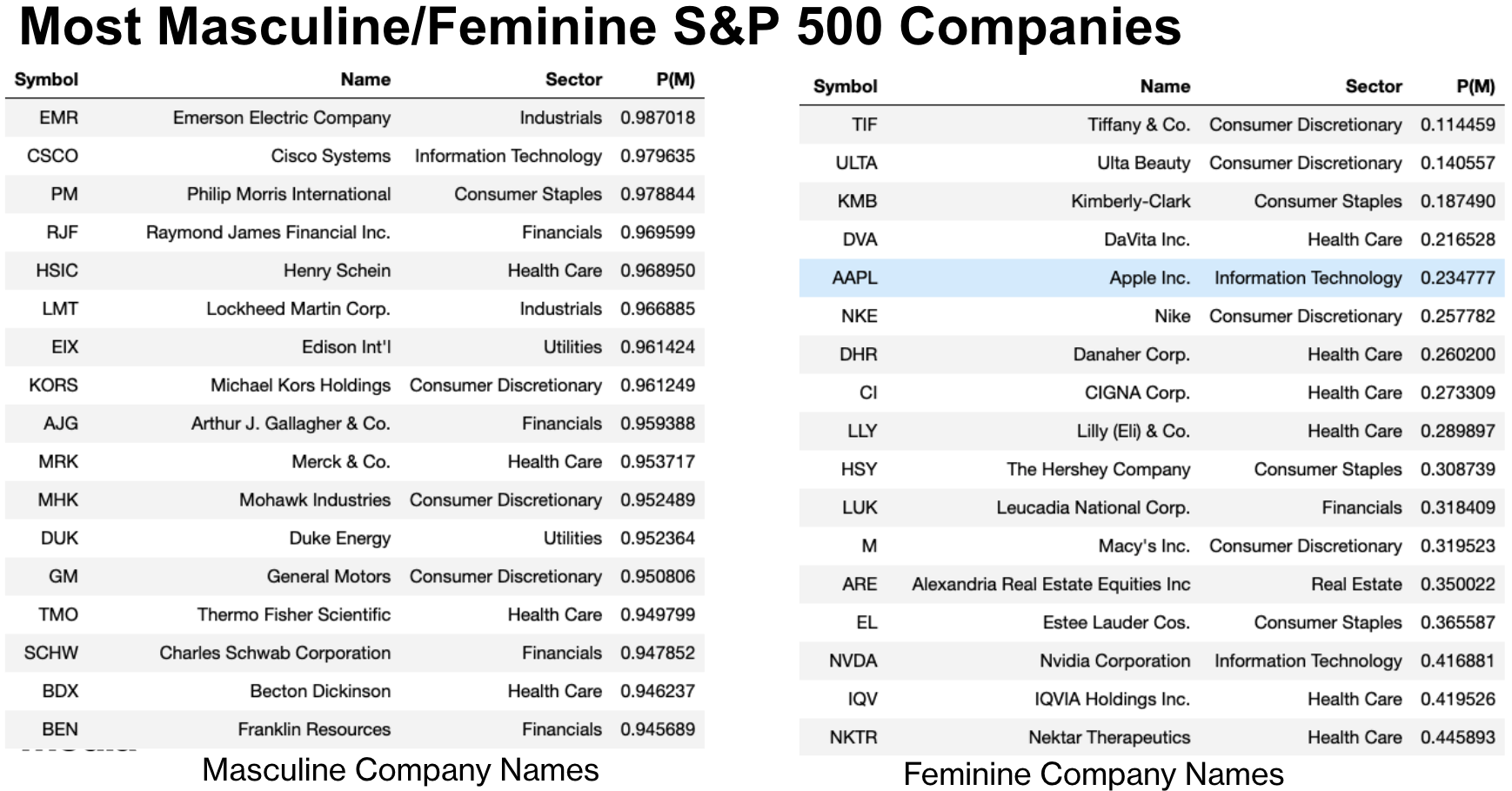Image resolution: width=1512 pixels, height=791 pixels.
Task: Click the Michael Kors Holdings name
Action: point(300,385)
